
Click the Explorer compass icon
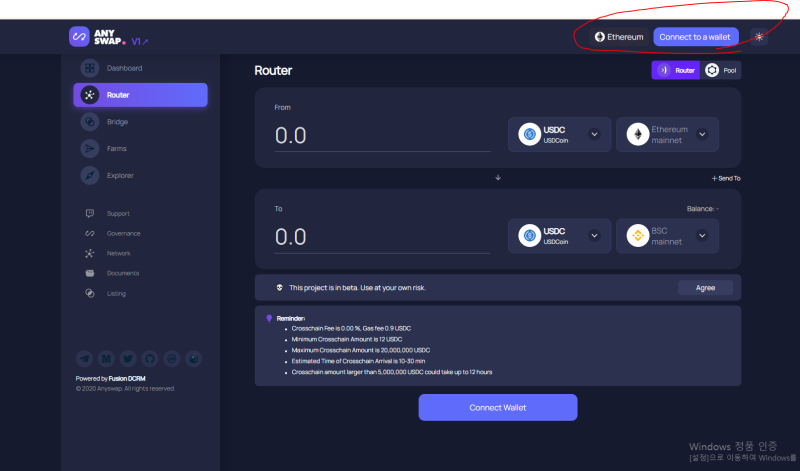[90, 175]
